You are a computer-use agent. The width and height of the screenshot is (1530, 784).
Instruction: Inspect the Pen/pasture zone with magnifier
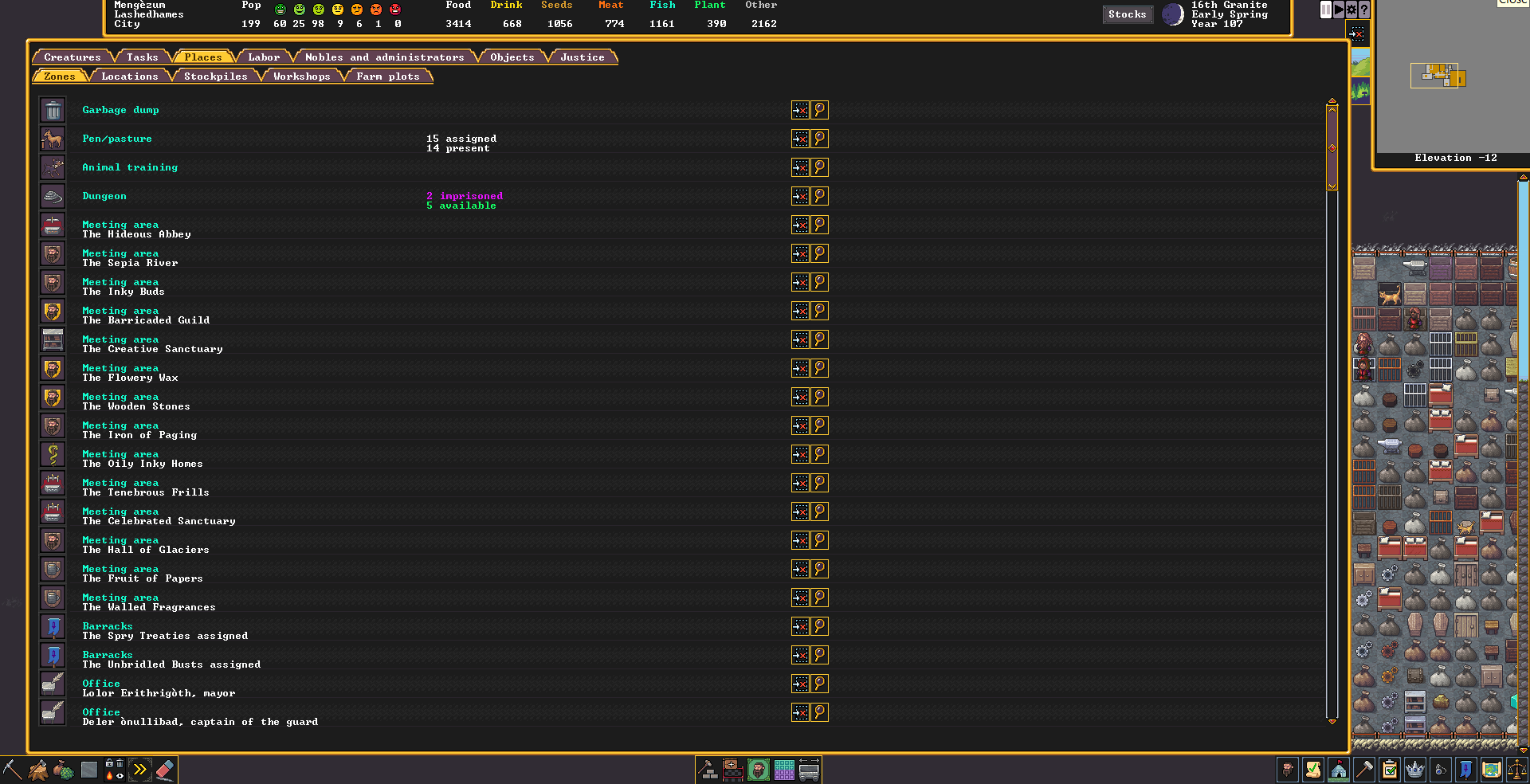(x=819, y=139)
